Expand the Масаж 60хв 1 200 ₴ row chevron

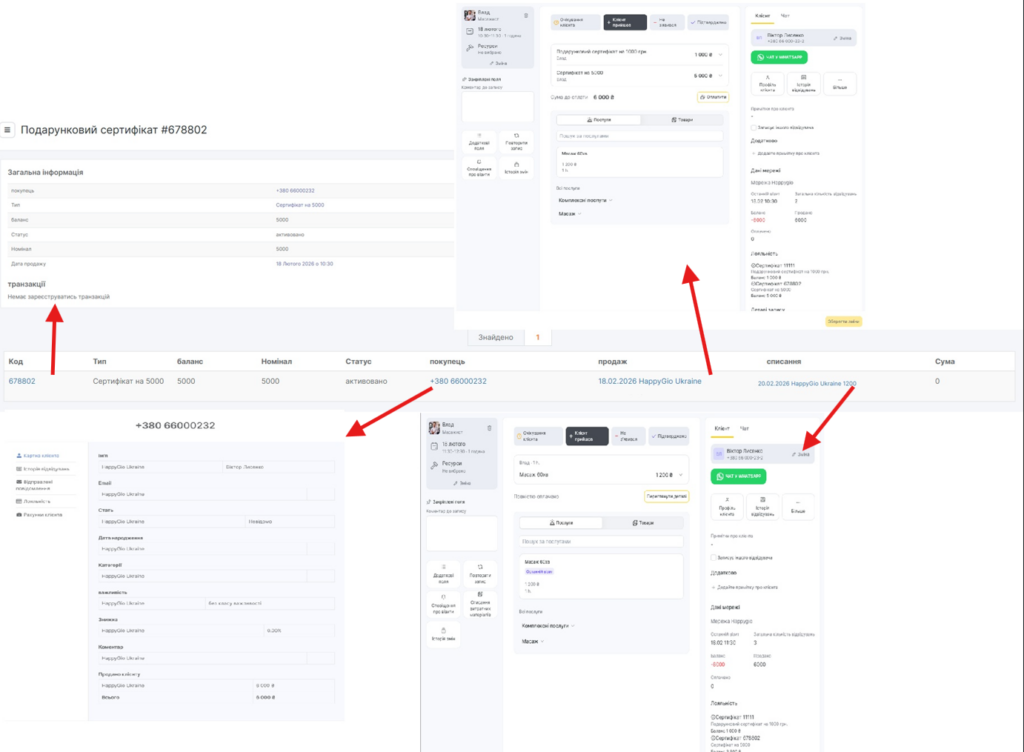click(x=682, y=474)
